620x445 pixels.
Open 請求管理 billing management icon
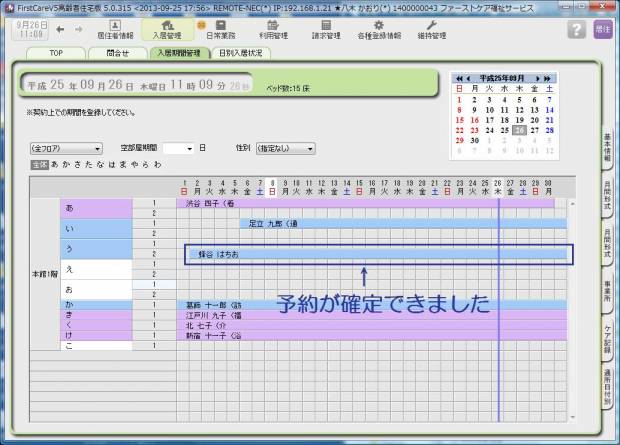click(326, 29)
